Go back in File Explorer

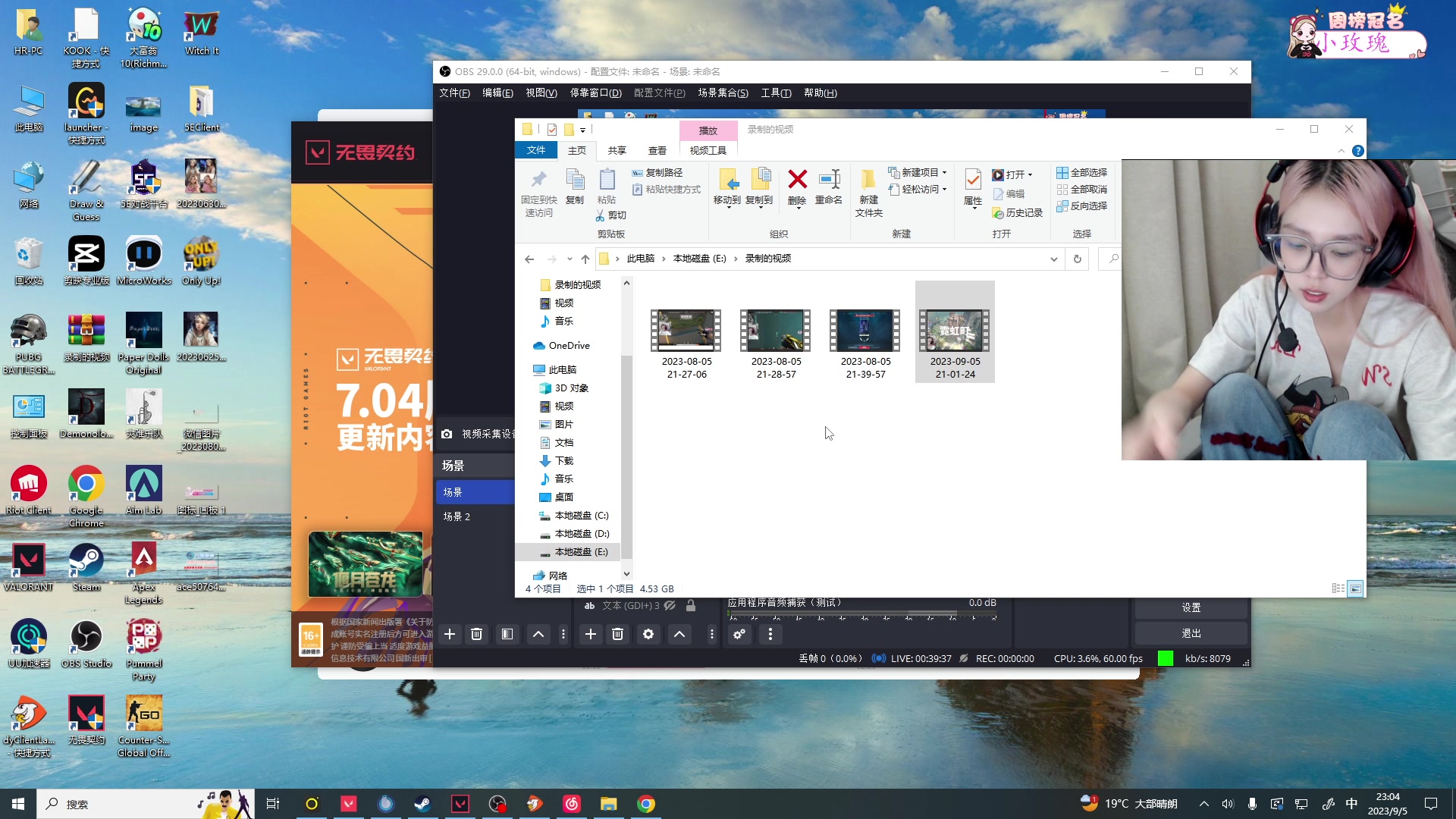point(529,259)
